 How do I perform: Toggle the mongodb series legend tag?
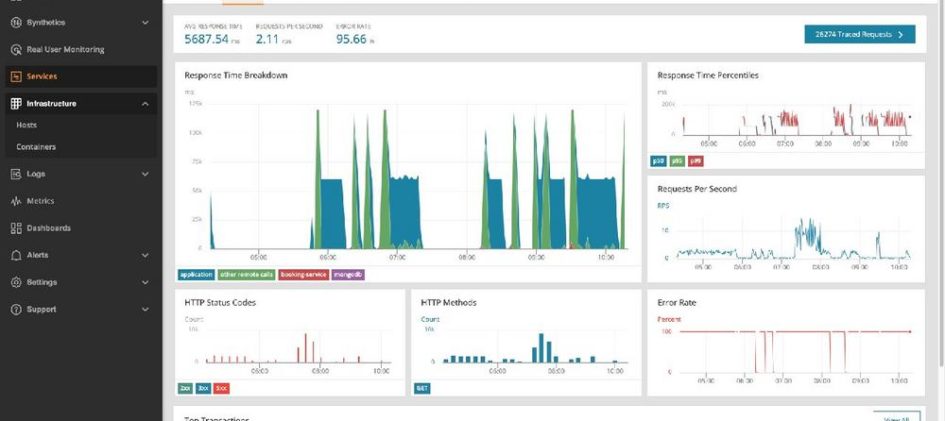(349, 274)
